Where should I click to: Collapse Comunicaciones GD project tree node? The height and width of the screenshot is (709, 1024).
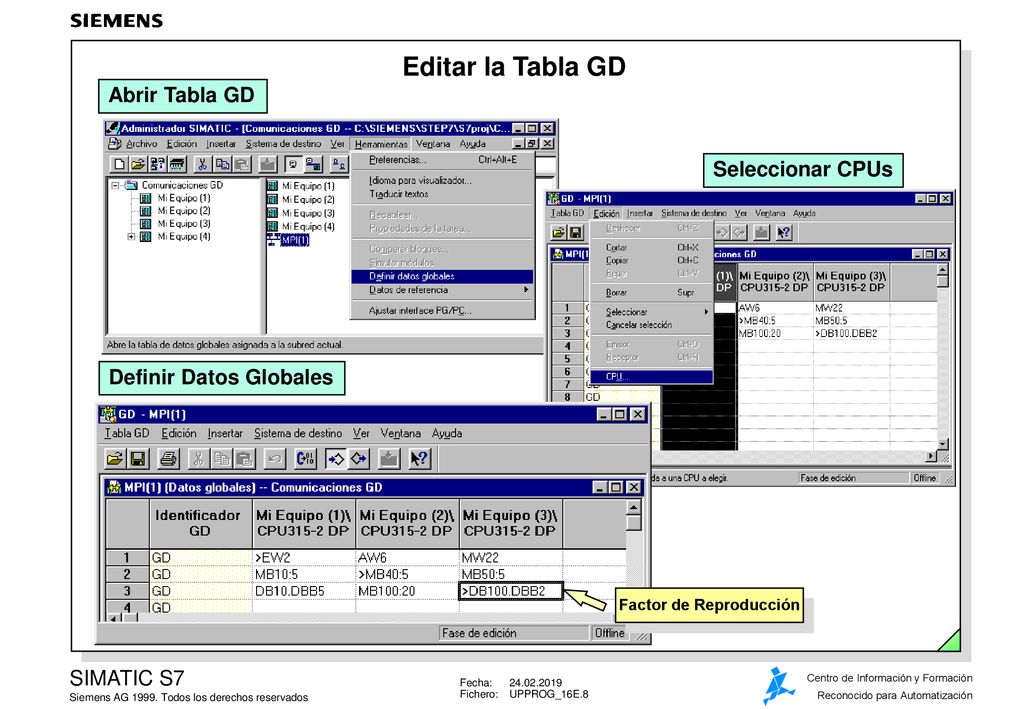116,185
